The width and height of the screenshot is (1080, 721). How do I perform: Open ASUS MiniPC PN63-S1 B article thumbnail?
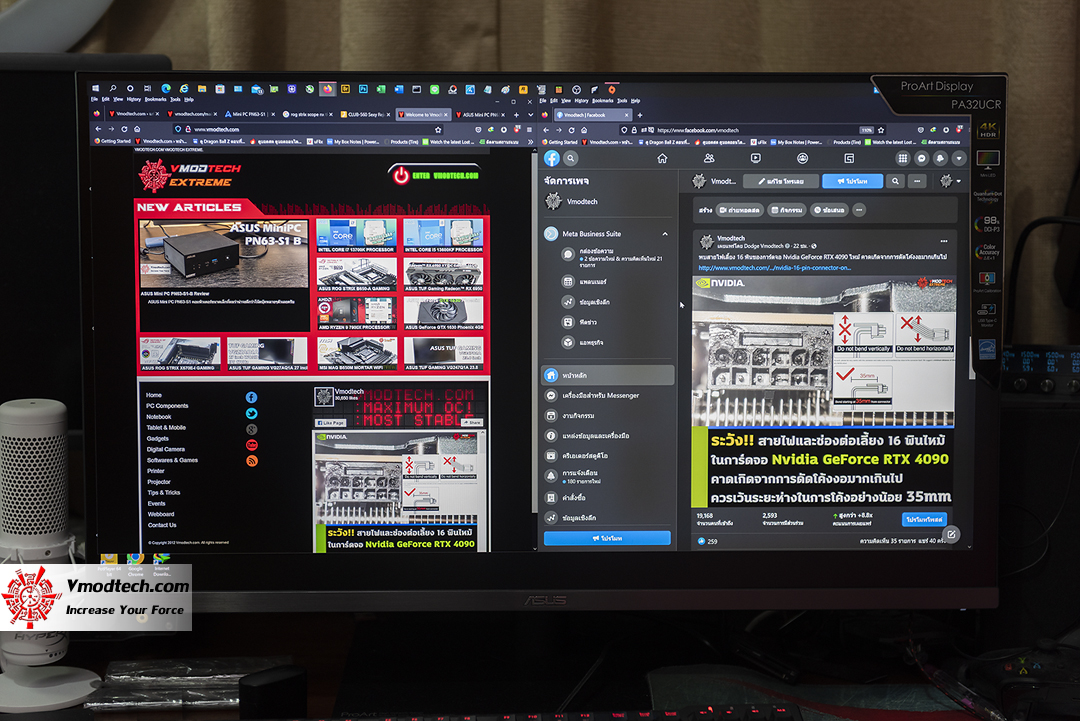(223, 254)
